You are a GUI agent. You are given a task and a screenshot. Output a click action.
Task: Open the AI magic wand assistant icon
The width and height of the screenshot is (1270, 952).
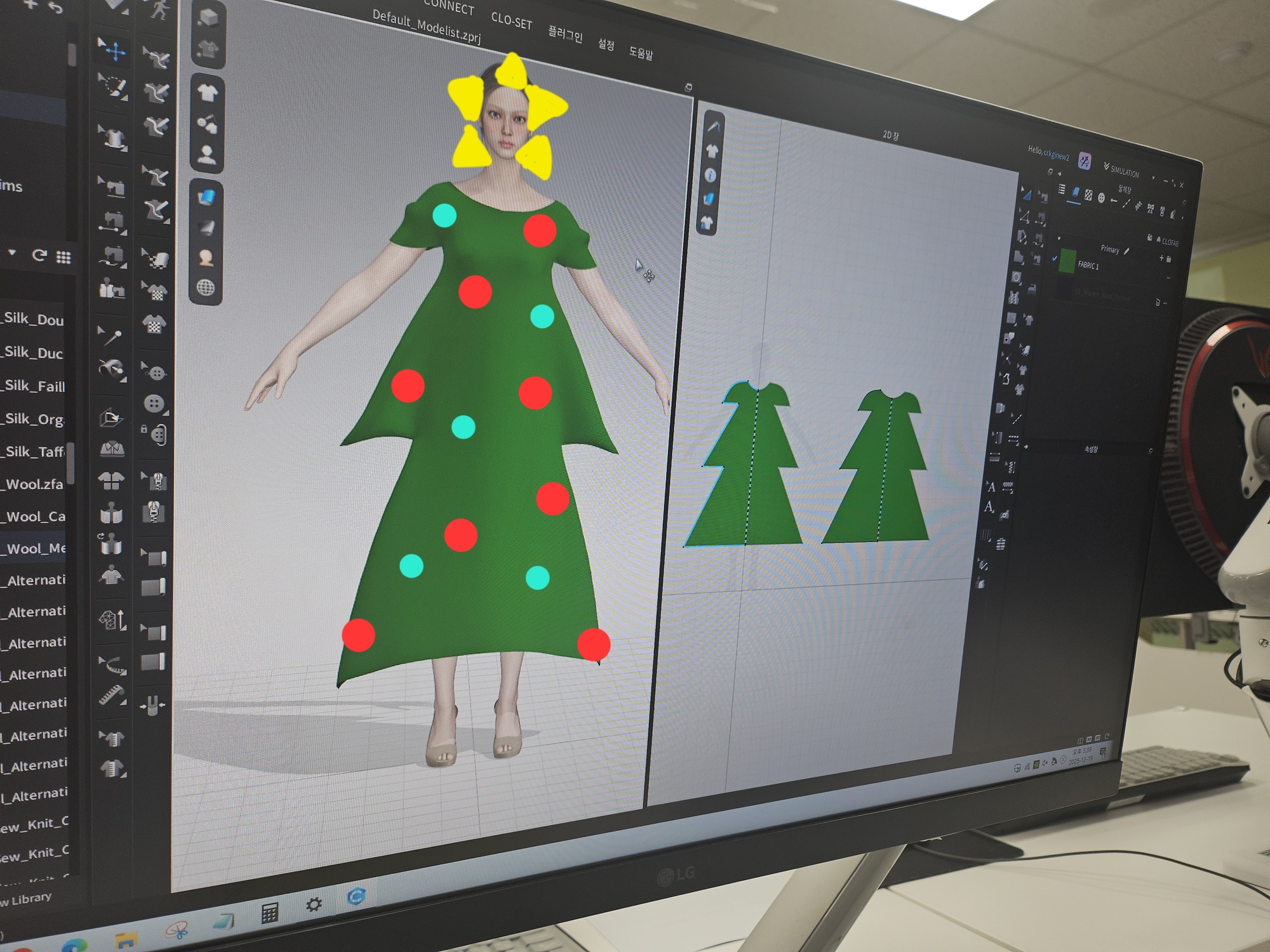tap(1085, 162)
